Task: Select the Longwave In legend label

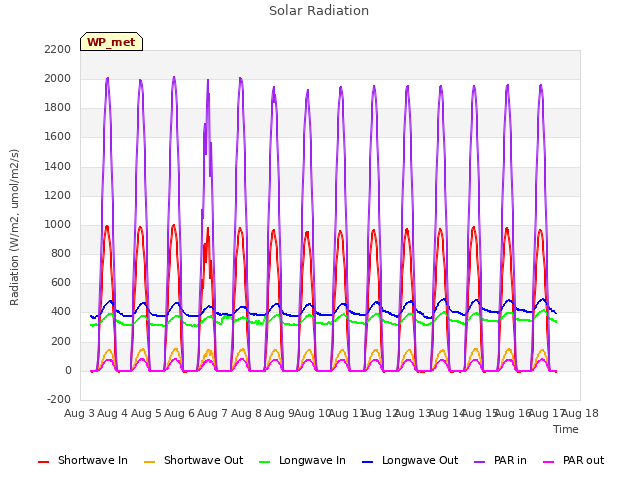Action: (x=312, y=460)
